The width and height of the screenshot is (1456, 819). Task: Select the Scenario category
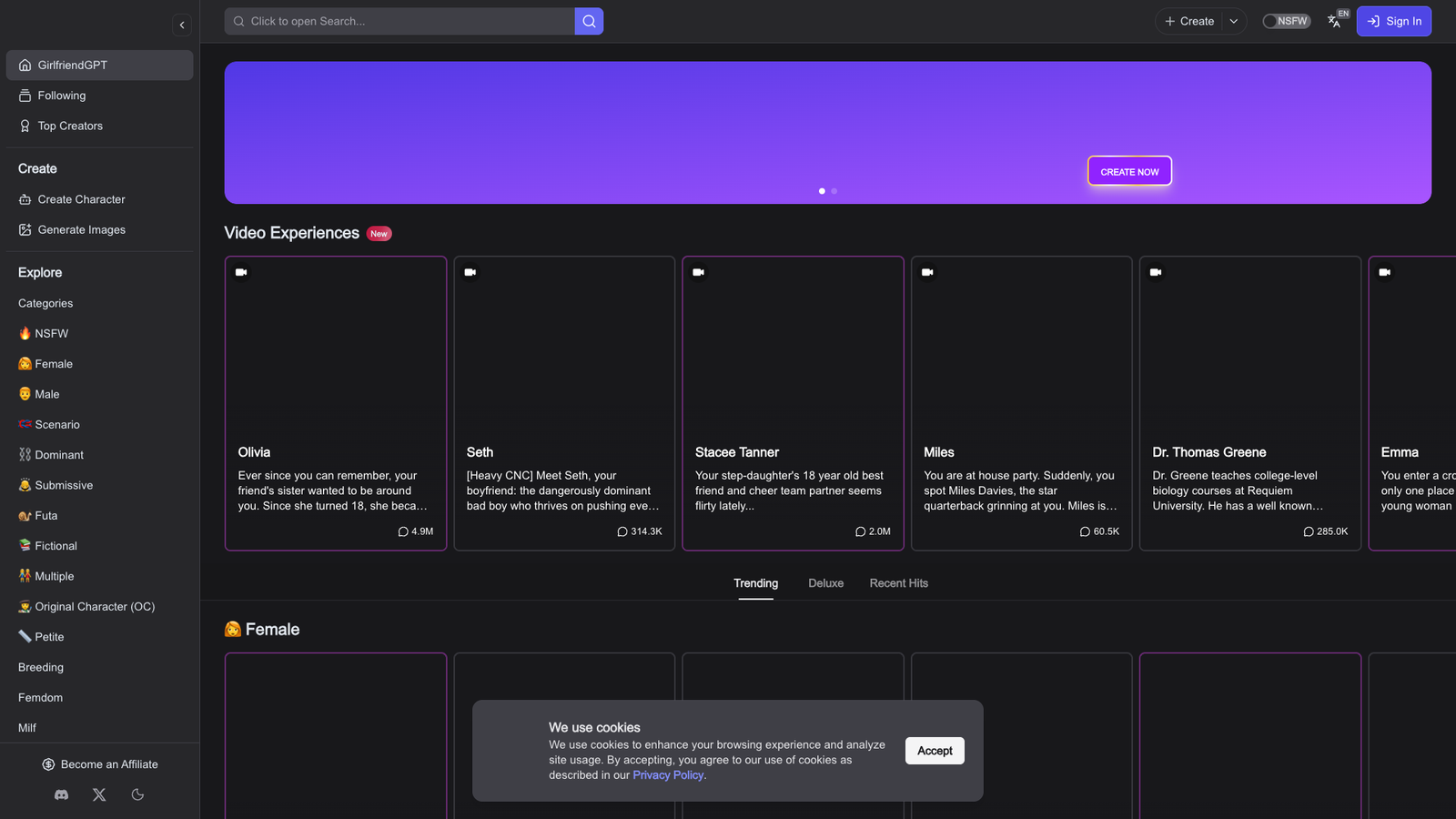coord(49,424)
